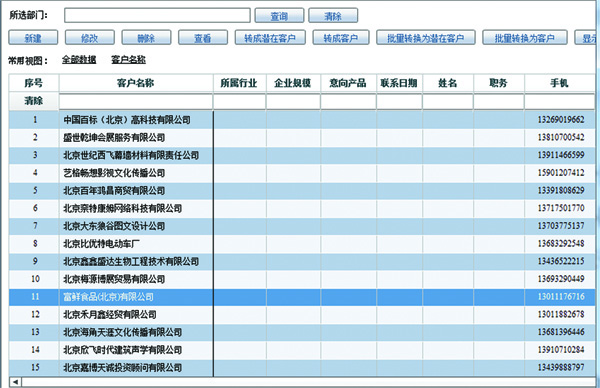Select row 中国百标（北京）高科技有限公司
The width and height of the screenshot is (600, 388).
pos(302,120)
